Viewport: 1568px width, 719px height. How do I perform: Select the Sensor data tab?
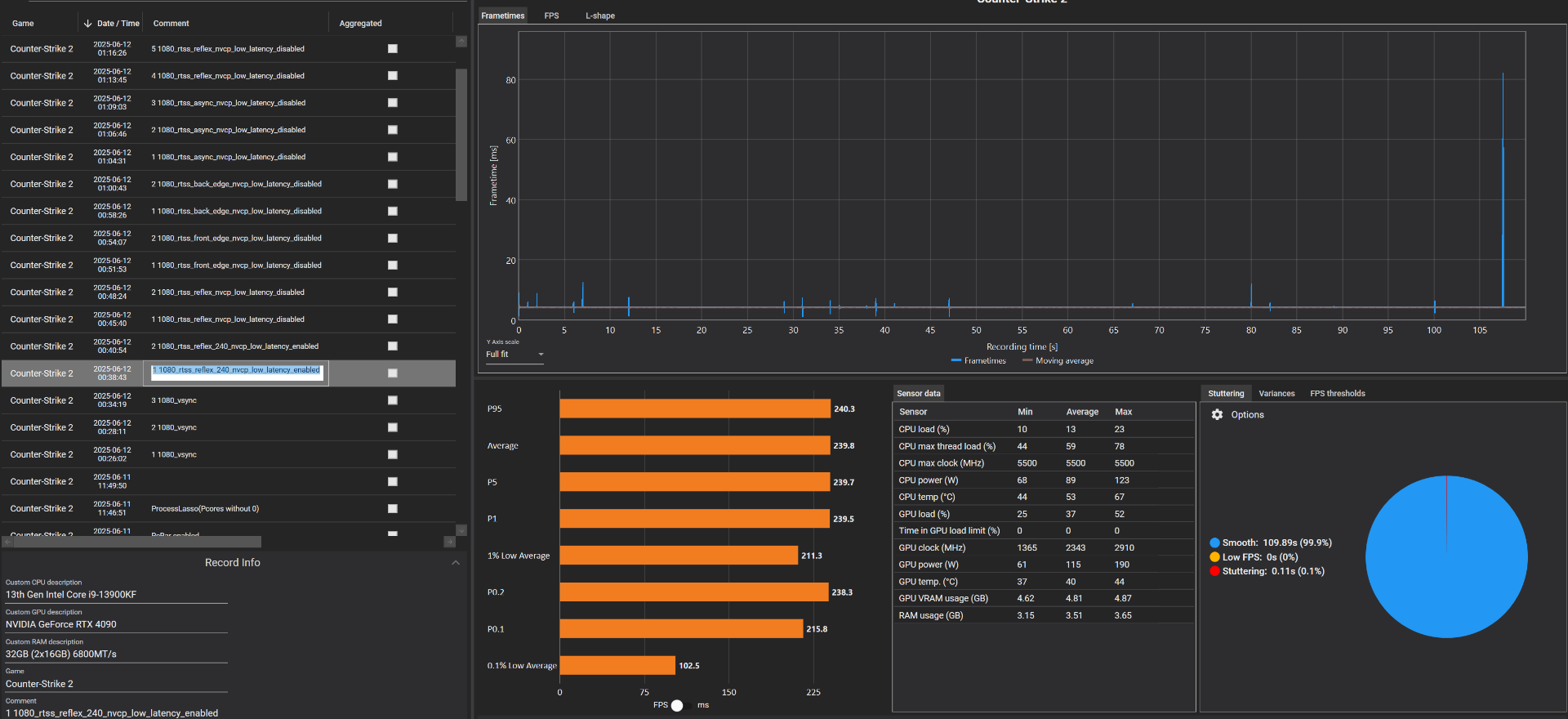tap(919, 394)
